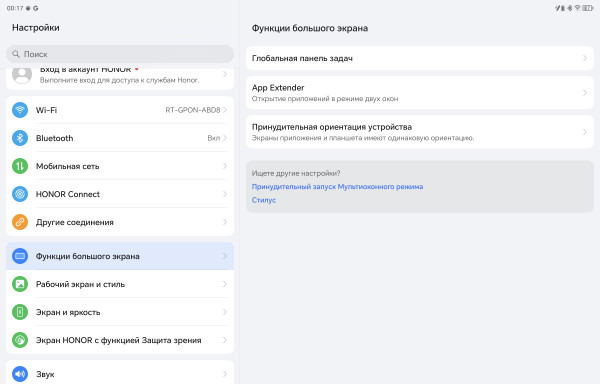
Task: Follow Принудительный запуск Мультиоконного режима link
Action: coord(337,187)
